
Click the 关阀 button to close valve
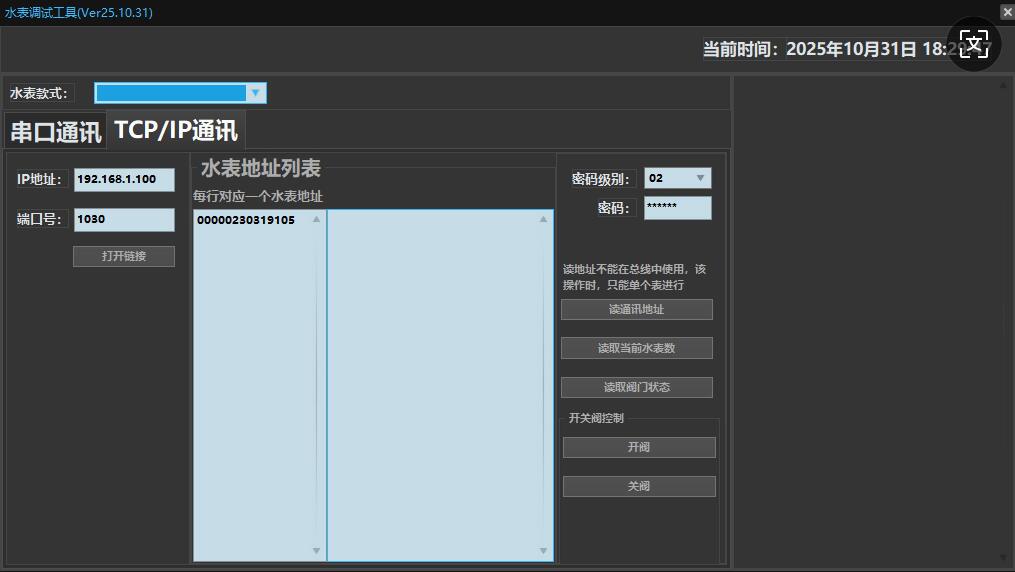(x=639, y=486)
